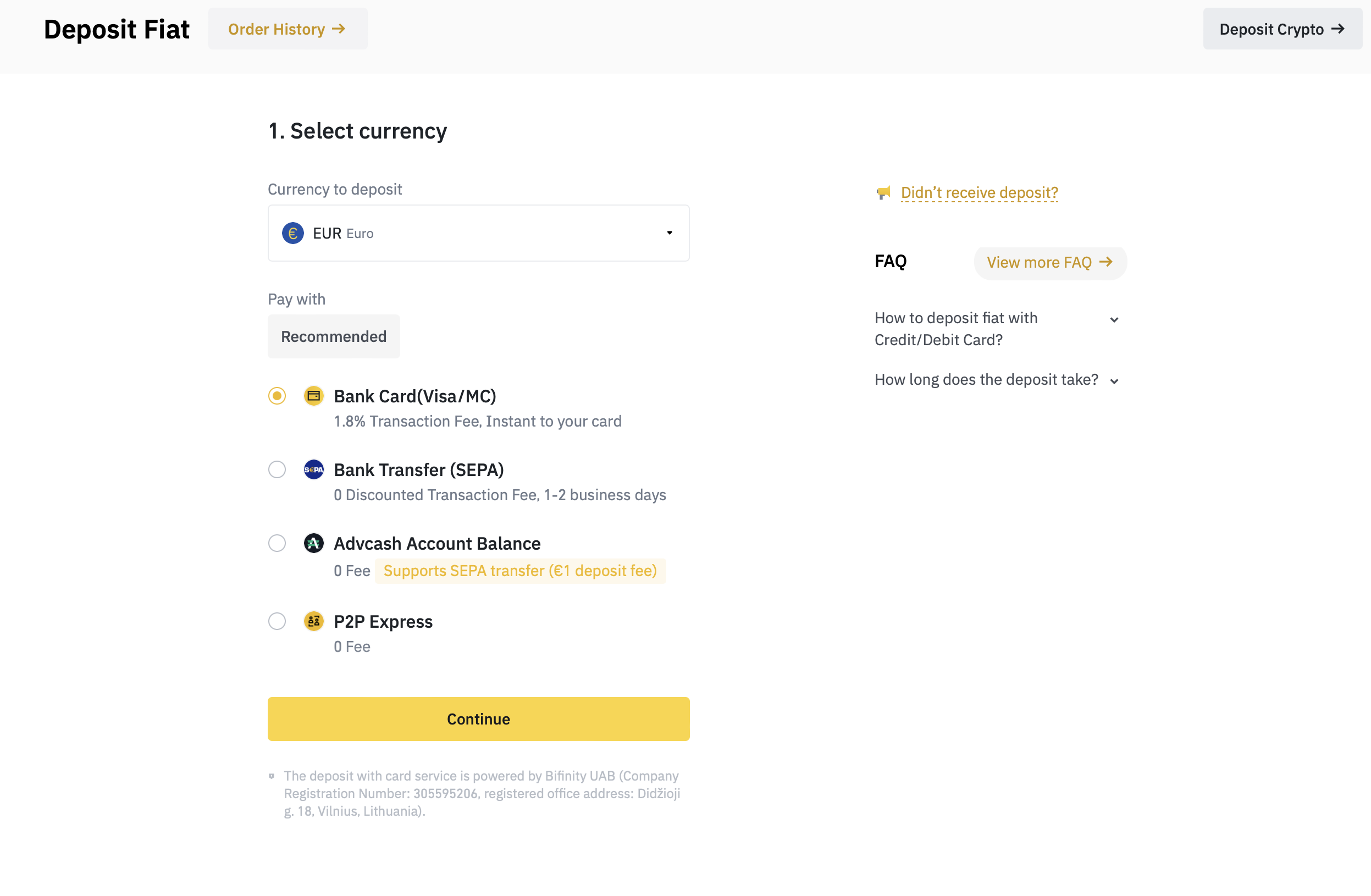The height and width of the screenshot is (896, 1371).
Task: Click the arrow icon in Deposit Crypto
Action: 1338,29
